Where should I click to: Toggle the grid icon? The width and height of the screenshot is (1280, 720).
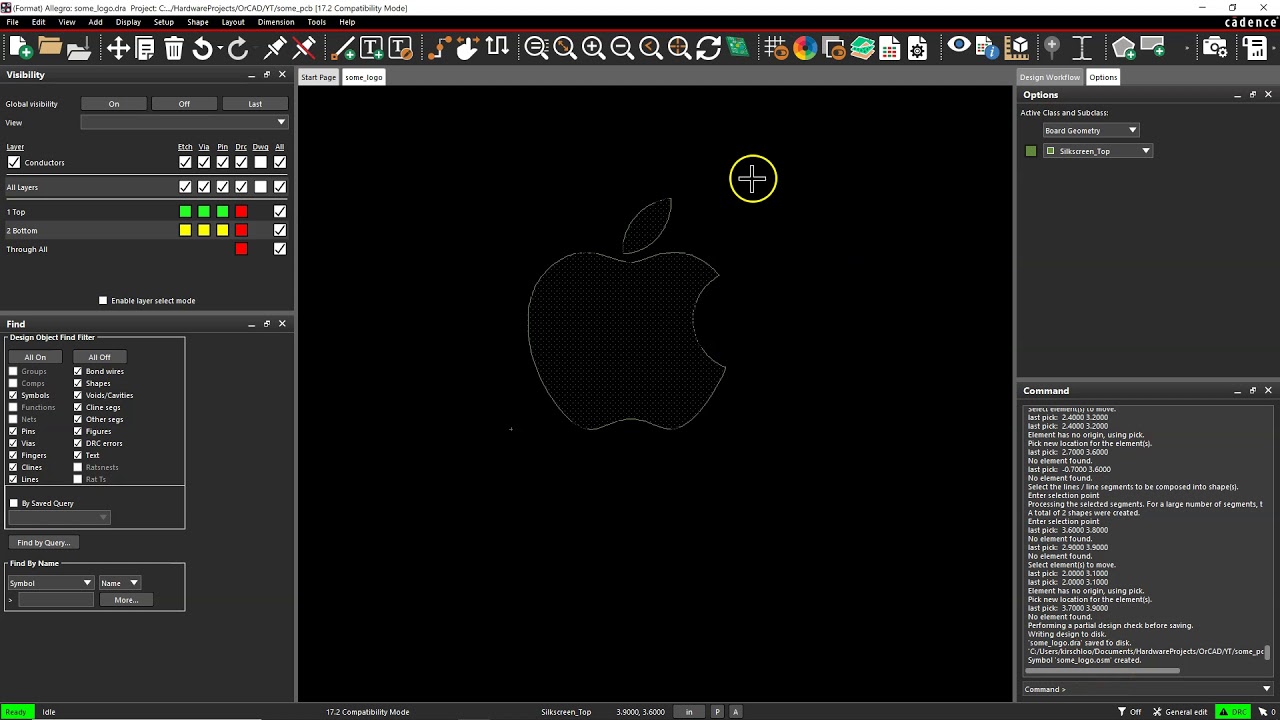tap(776, 47)
